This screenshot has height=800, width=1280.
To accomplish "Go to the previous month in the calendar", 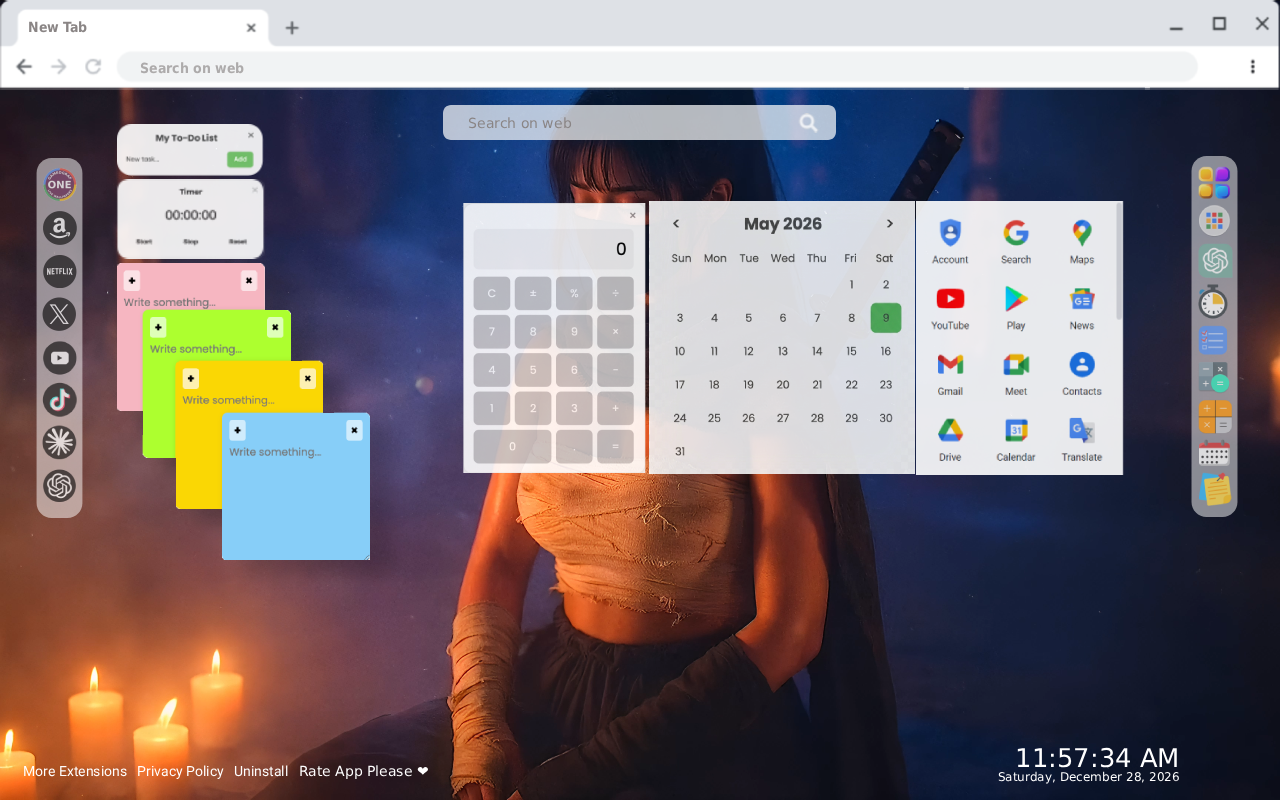I will tap(676, 224).
